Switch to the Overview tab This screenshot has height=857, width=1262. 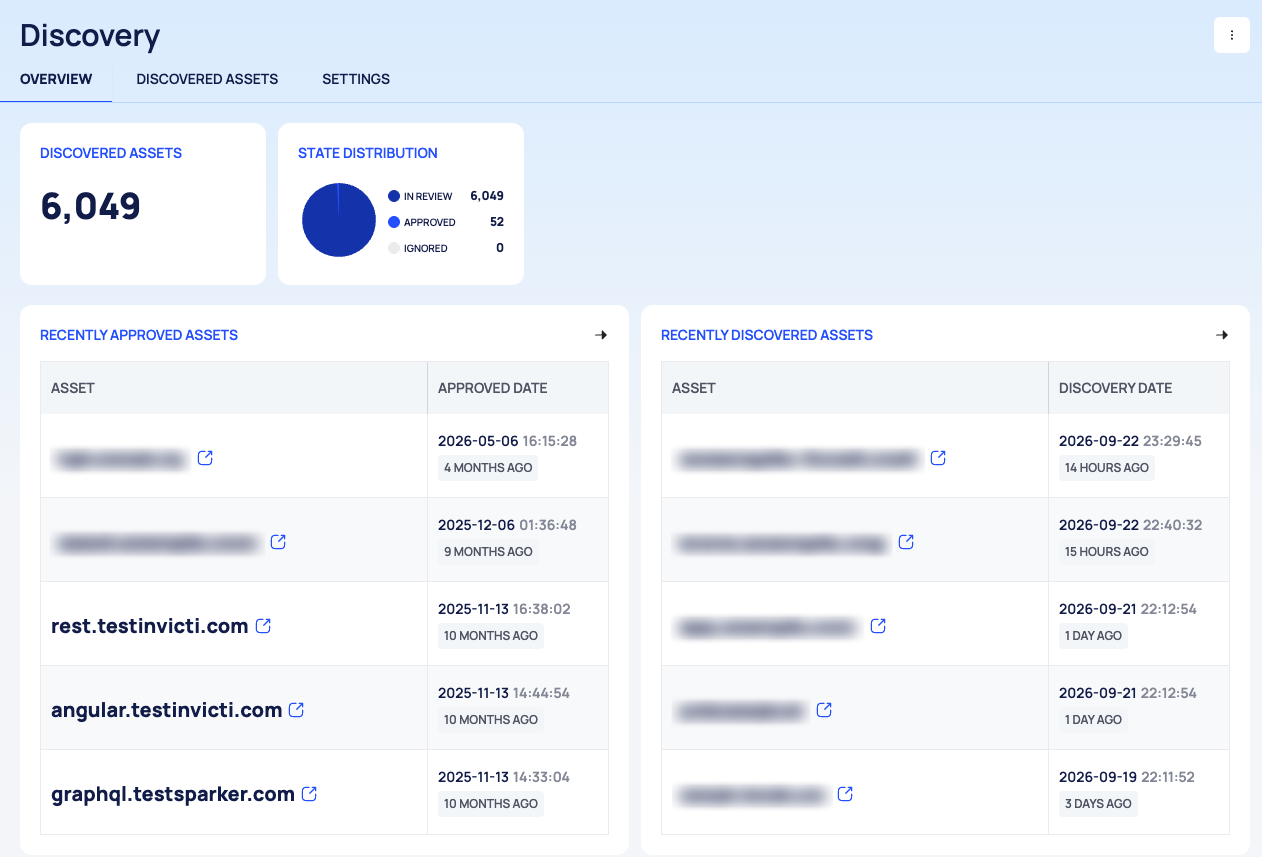click(x=56, y=79)
